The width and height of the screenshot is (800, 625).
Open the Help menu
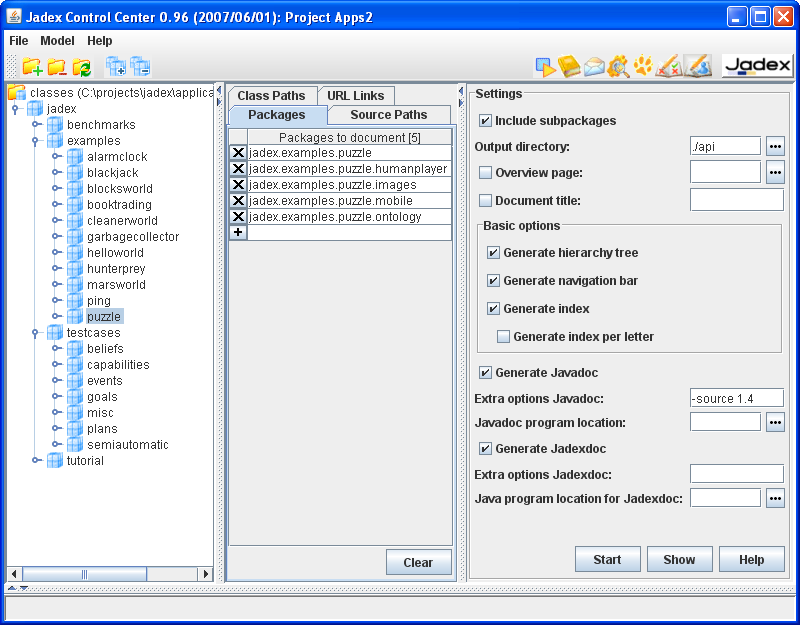(99, 41)
